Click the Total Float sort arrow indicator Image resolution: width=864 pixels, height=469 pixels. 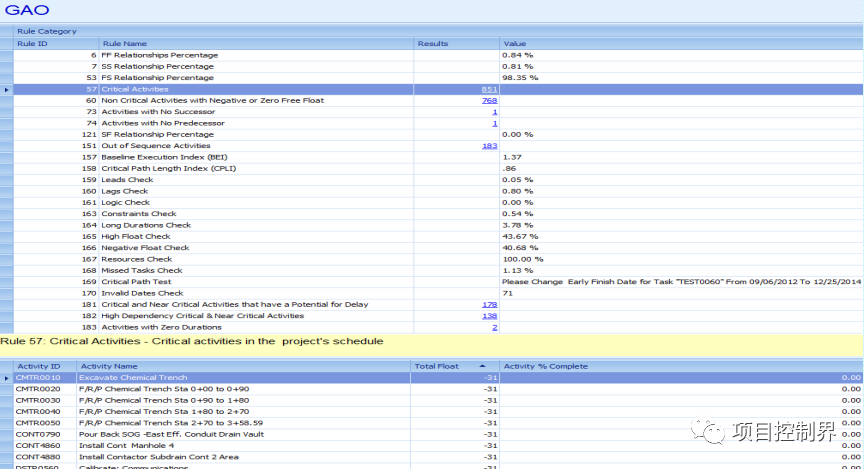[483, 366]
